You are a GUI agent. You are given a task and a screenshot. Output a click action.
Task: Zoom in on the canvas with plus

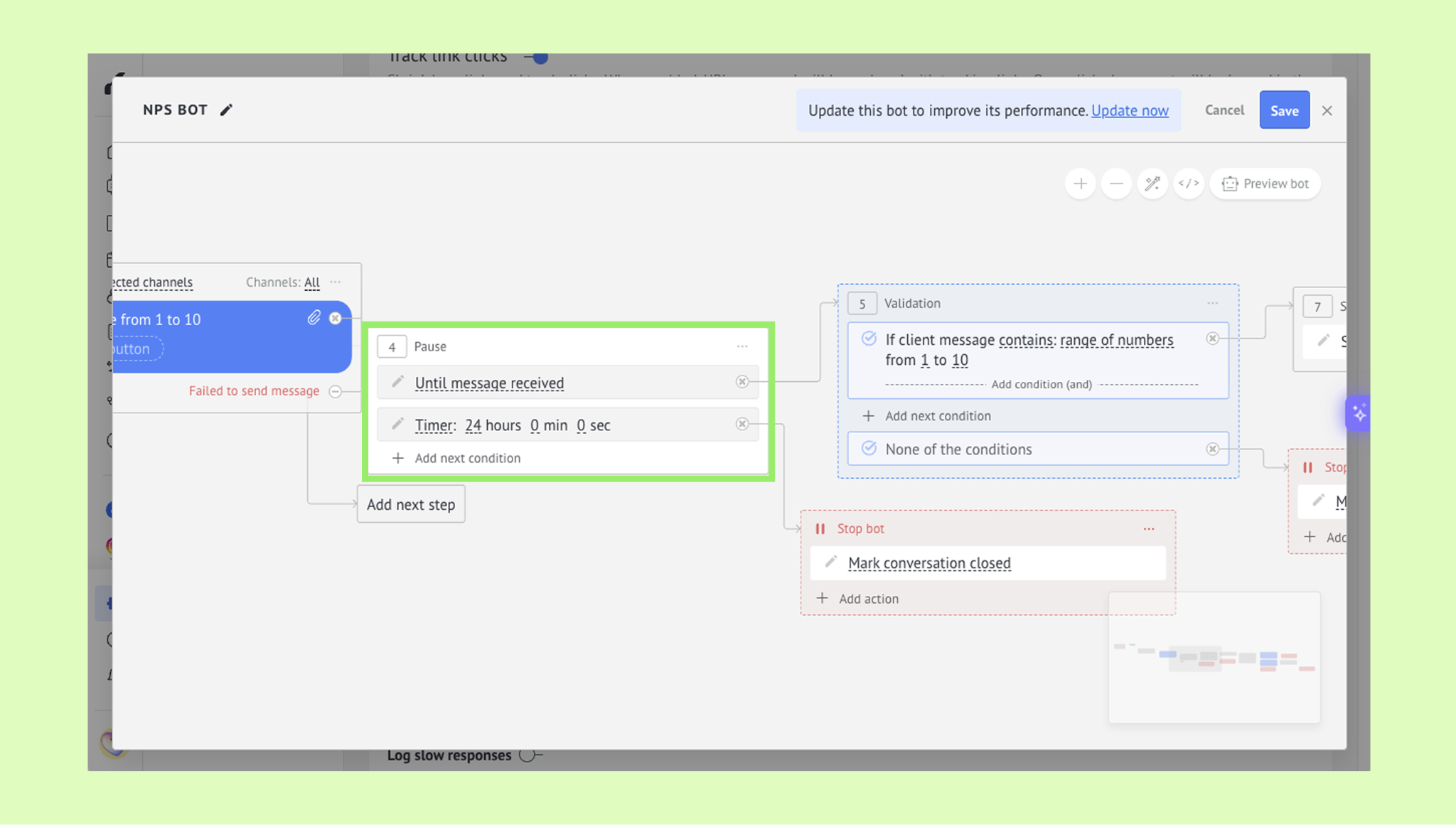click(x=1080, y=183)
